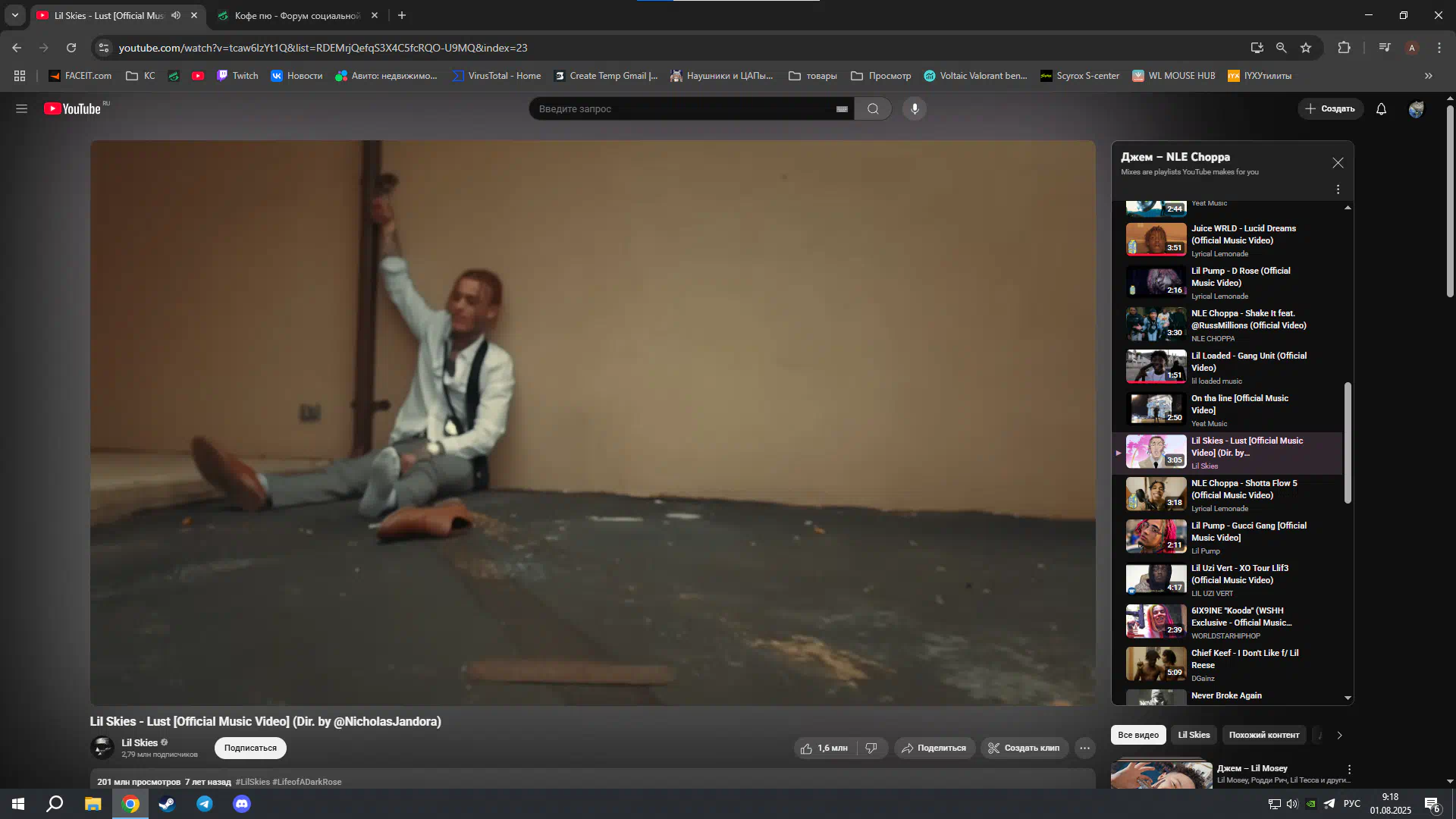This screenshot has width=1456, height=819.
Task: Click the Подписаться subscribe button
Action: [x=250, y=748]
